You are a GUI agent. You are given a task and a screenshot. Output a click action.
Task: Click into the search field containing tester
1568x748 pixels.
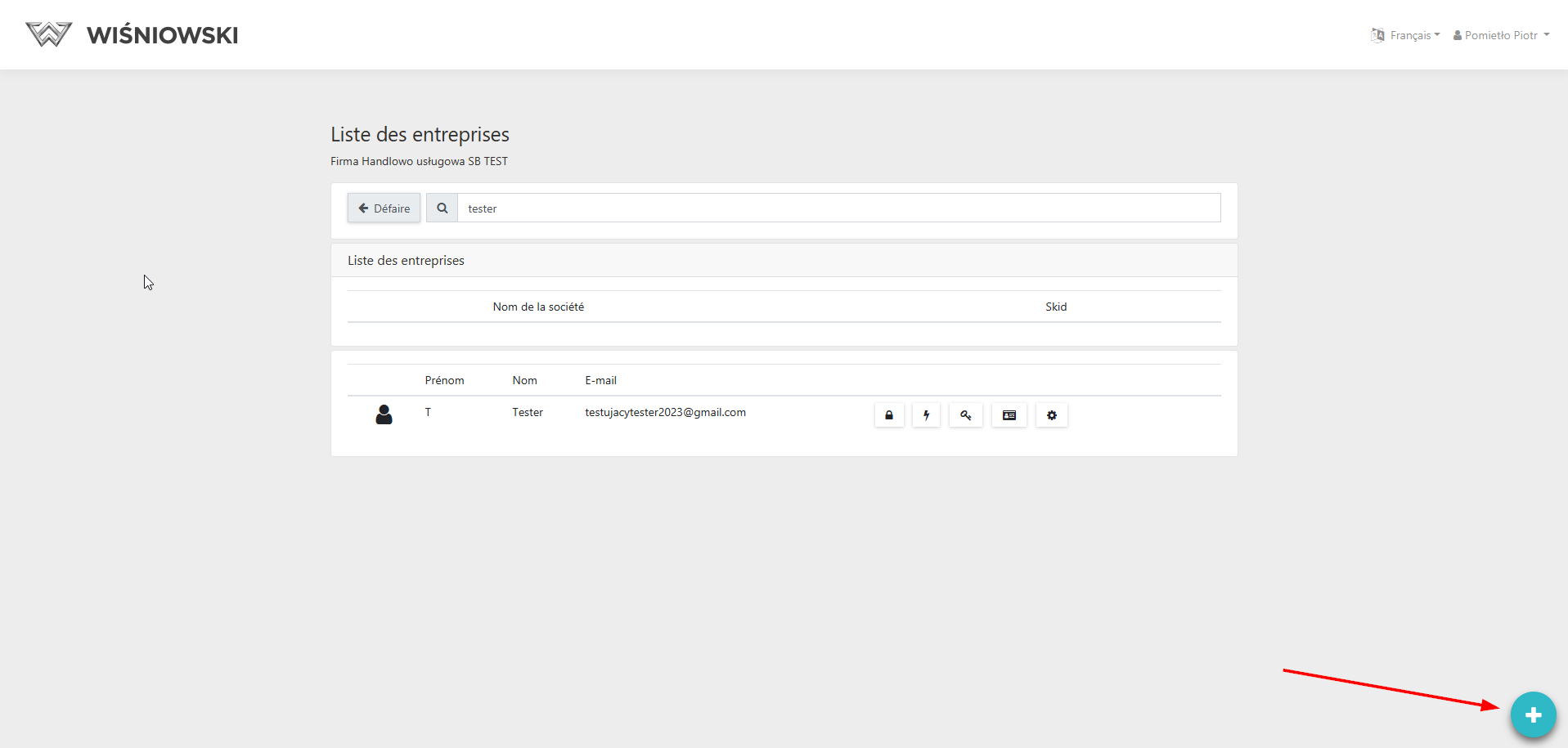(x=838, y=208)
